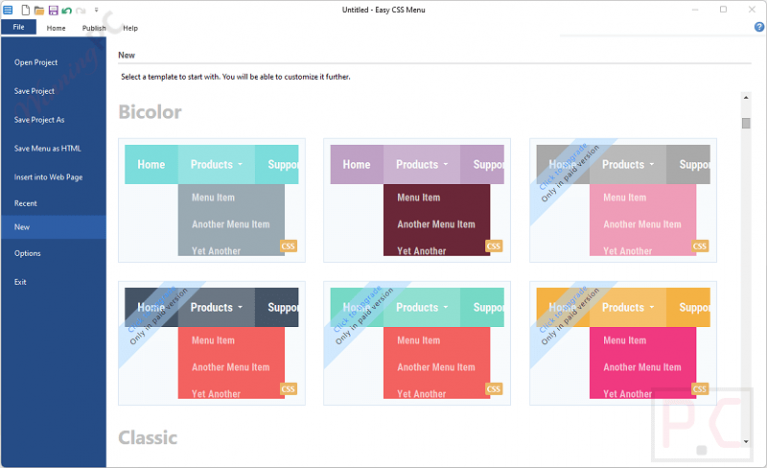The height and width of the screenshot is (468, 767).
Task: Save project with the floppy disk icon
Action: pyautogui.click(x=53, y=10)
